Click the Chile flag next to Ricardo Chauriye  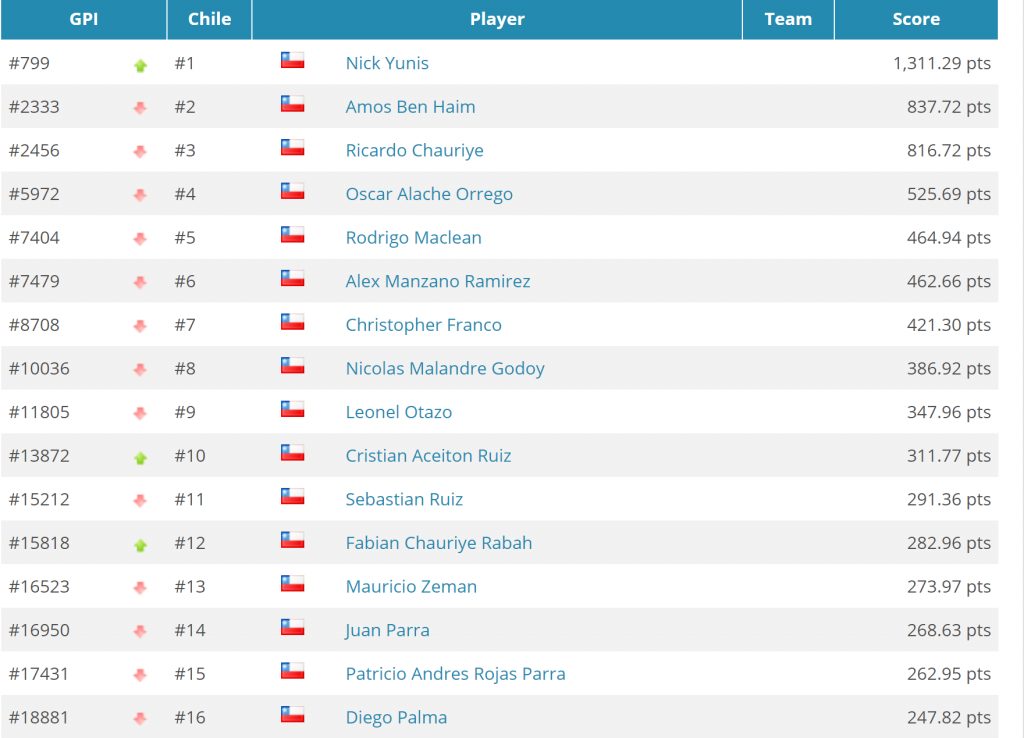(x=293, y=148)
